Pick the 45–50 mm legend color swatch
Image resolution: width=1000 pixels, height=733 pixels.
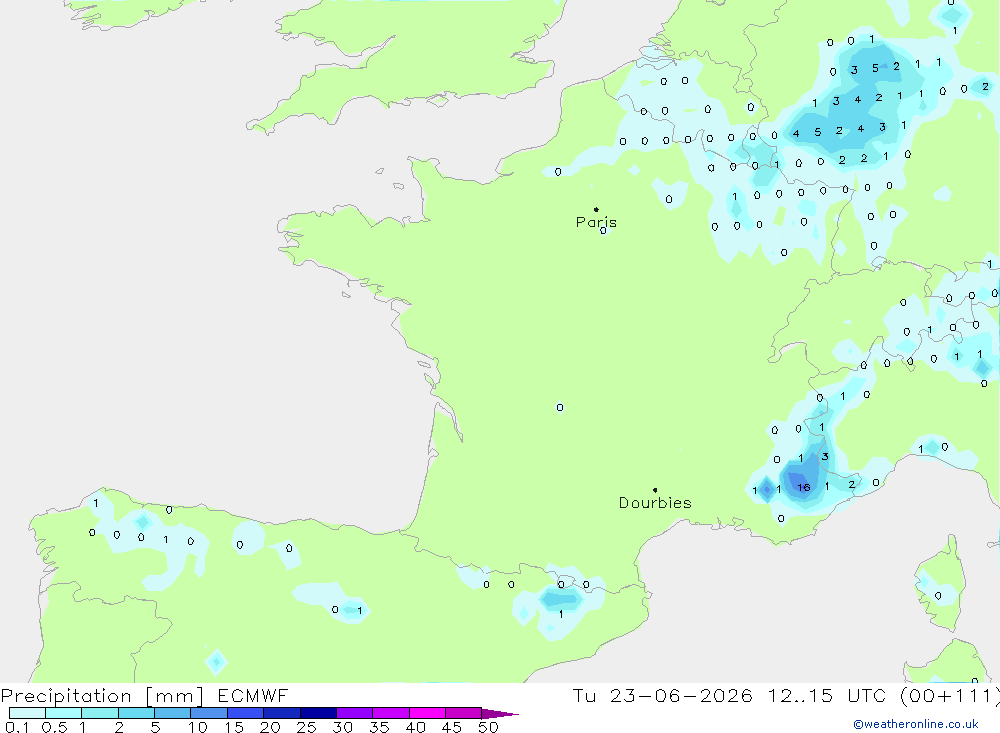click(464, 713)
